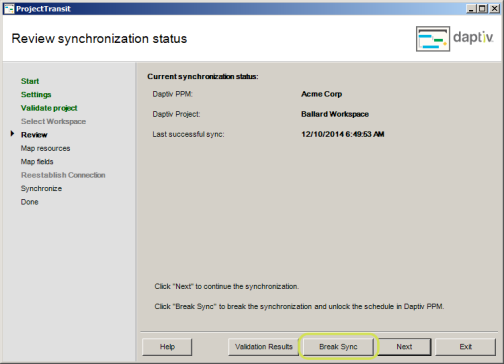
Task: Click the Daptiv logo icon
Action: click(x=433, y=39)
